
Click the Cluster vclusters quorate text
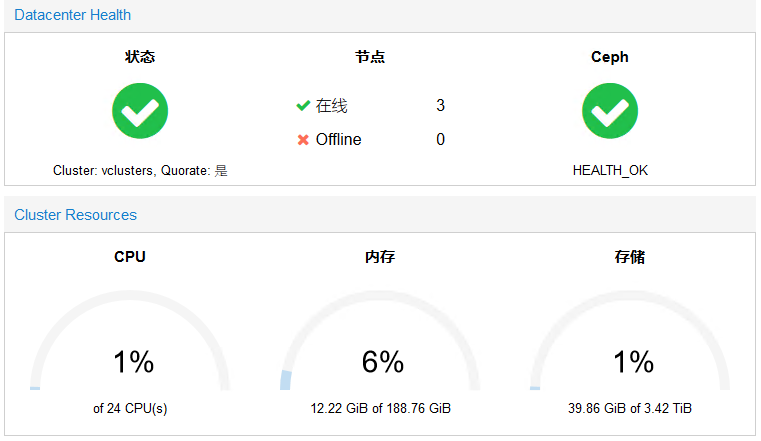click(140, 171)
